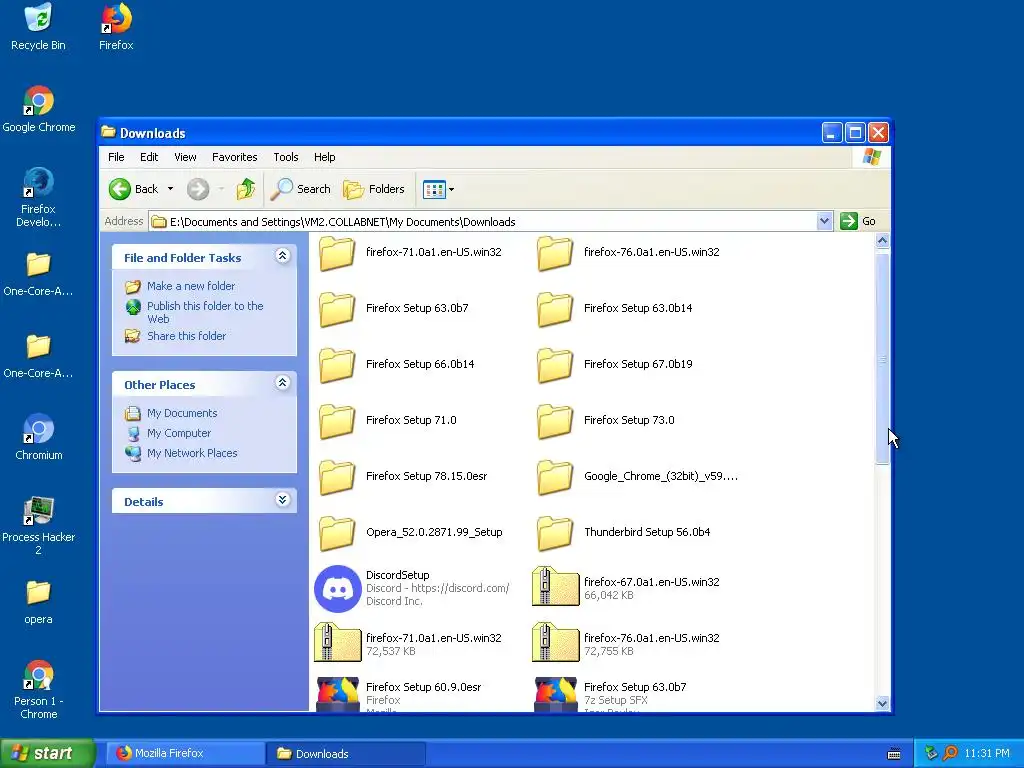Open the Tools menu
This screenshot has height=768, width=1024.
(x=285, y=157)
